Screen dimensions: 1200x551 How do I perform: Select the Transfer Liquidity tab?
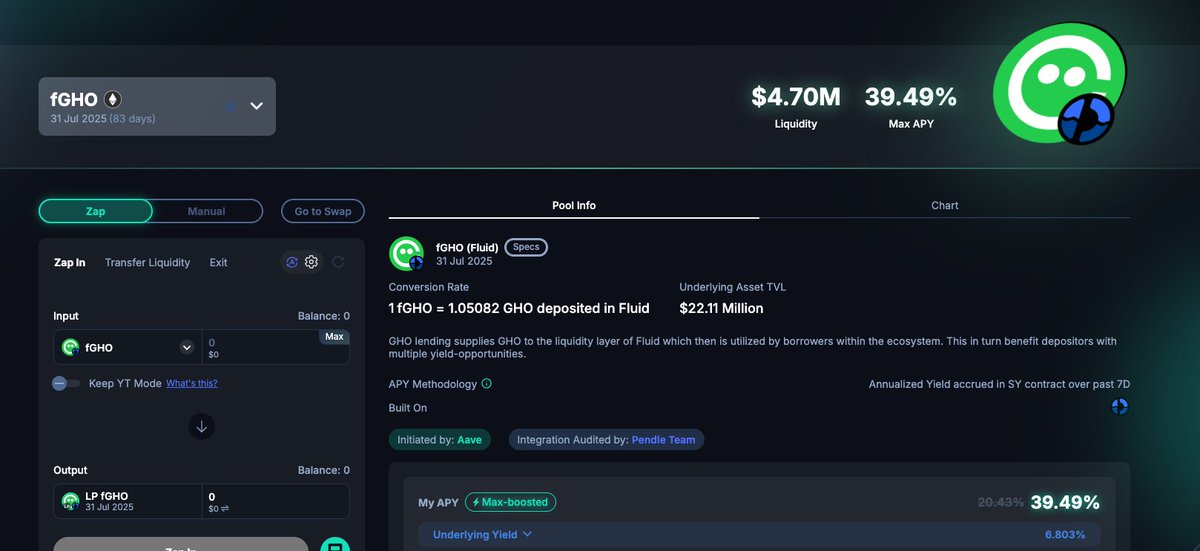147,263
